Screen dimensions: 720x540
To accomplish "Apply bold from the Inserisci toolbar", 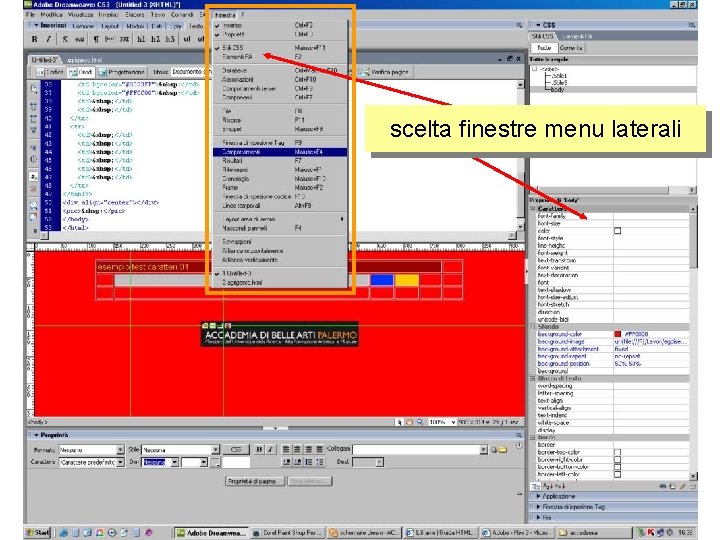I will pyautogui.click(x=34, y=39).
